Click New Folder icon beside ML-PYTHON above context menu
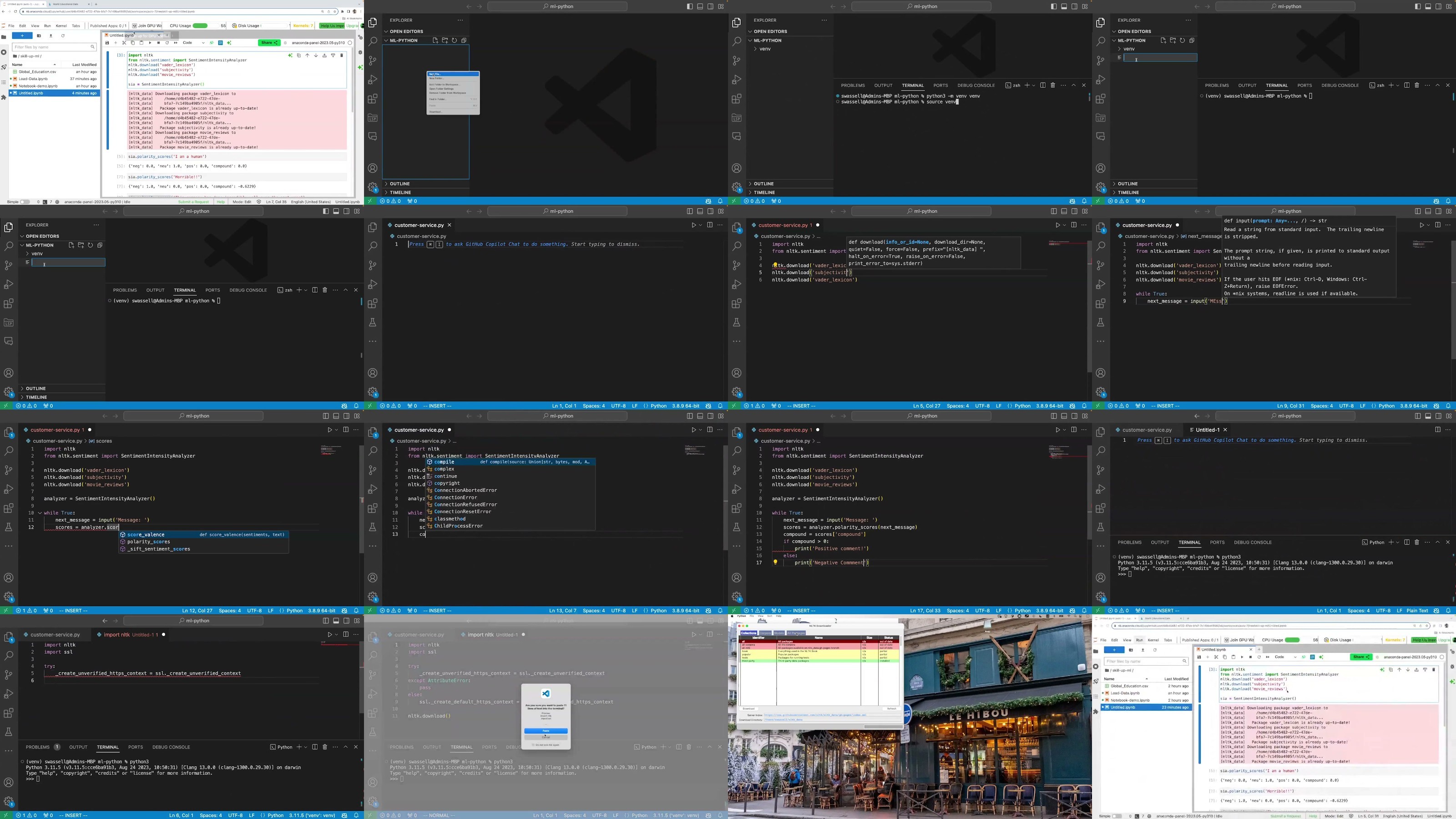 445,40
